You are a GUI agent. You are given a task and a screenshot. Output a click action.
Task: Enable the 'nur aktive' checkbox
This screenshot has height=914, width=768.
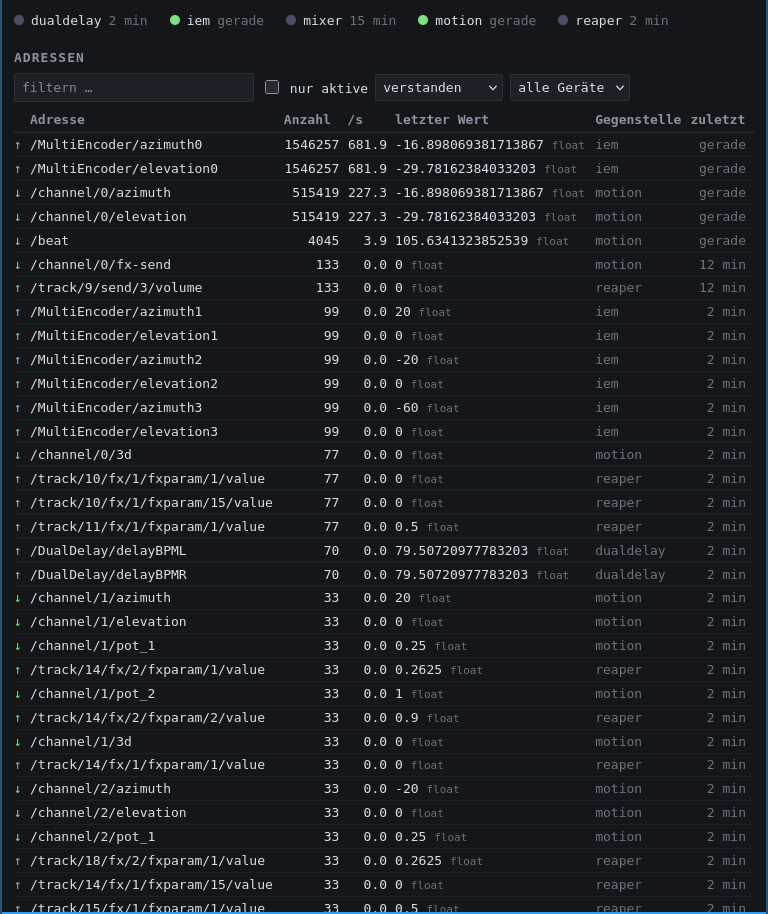(272, 87)
